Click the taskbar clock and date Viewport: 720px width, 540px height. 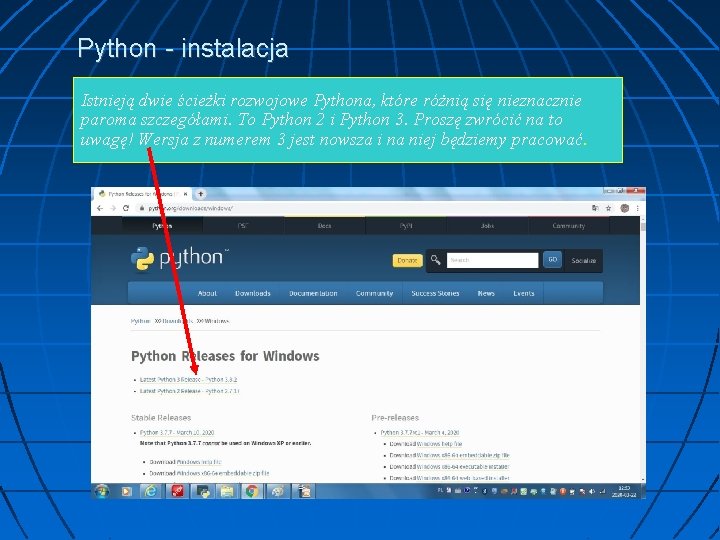click(624, 491)
